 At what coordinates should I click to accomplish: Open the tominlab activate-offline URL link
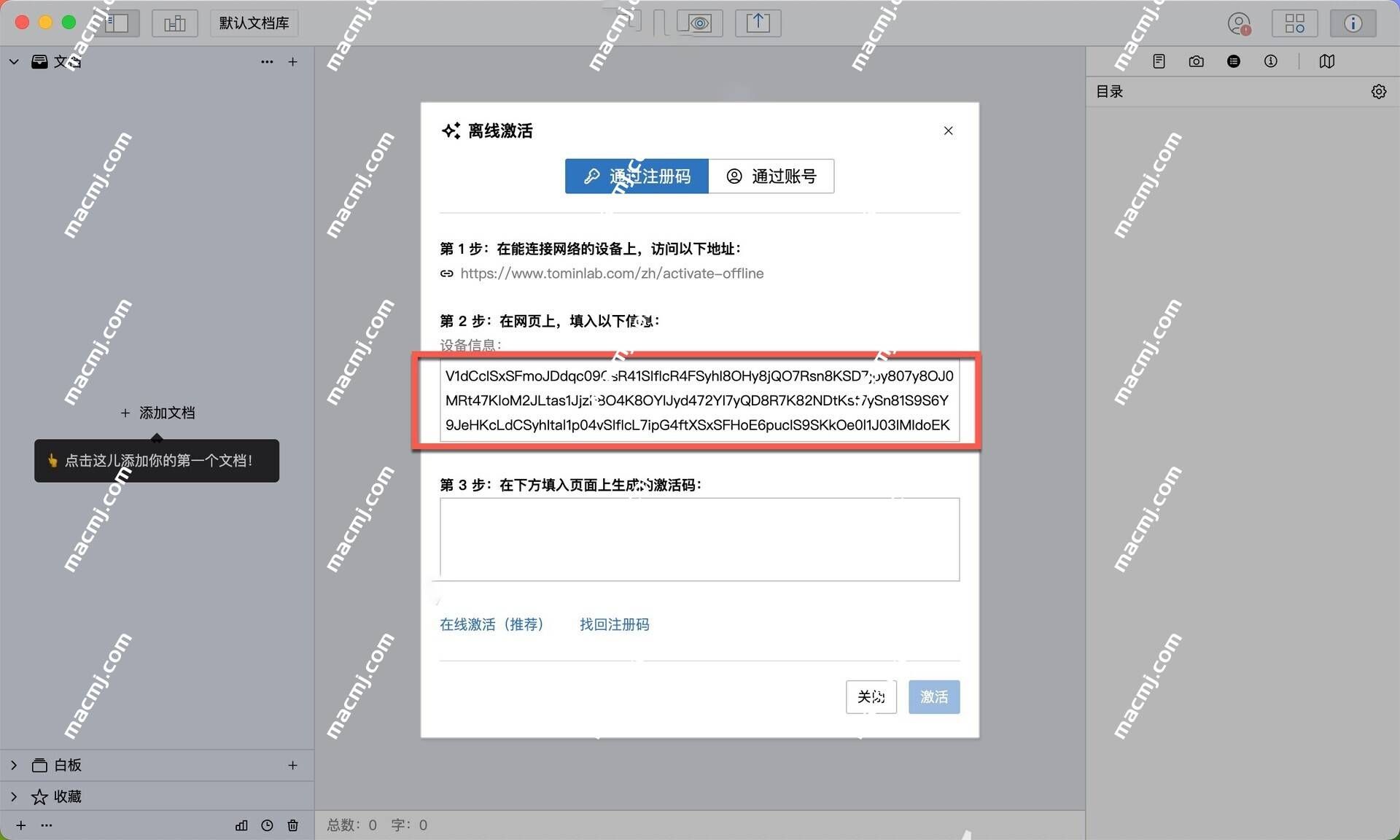(612, 273)
